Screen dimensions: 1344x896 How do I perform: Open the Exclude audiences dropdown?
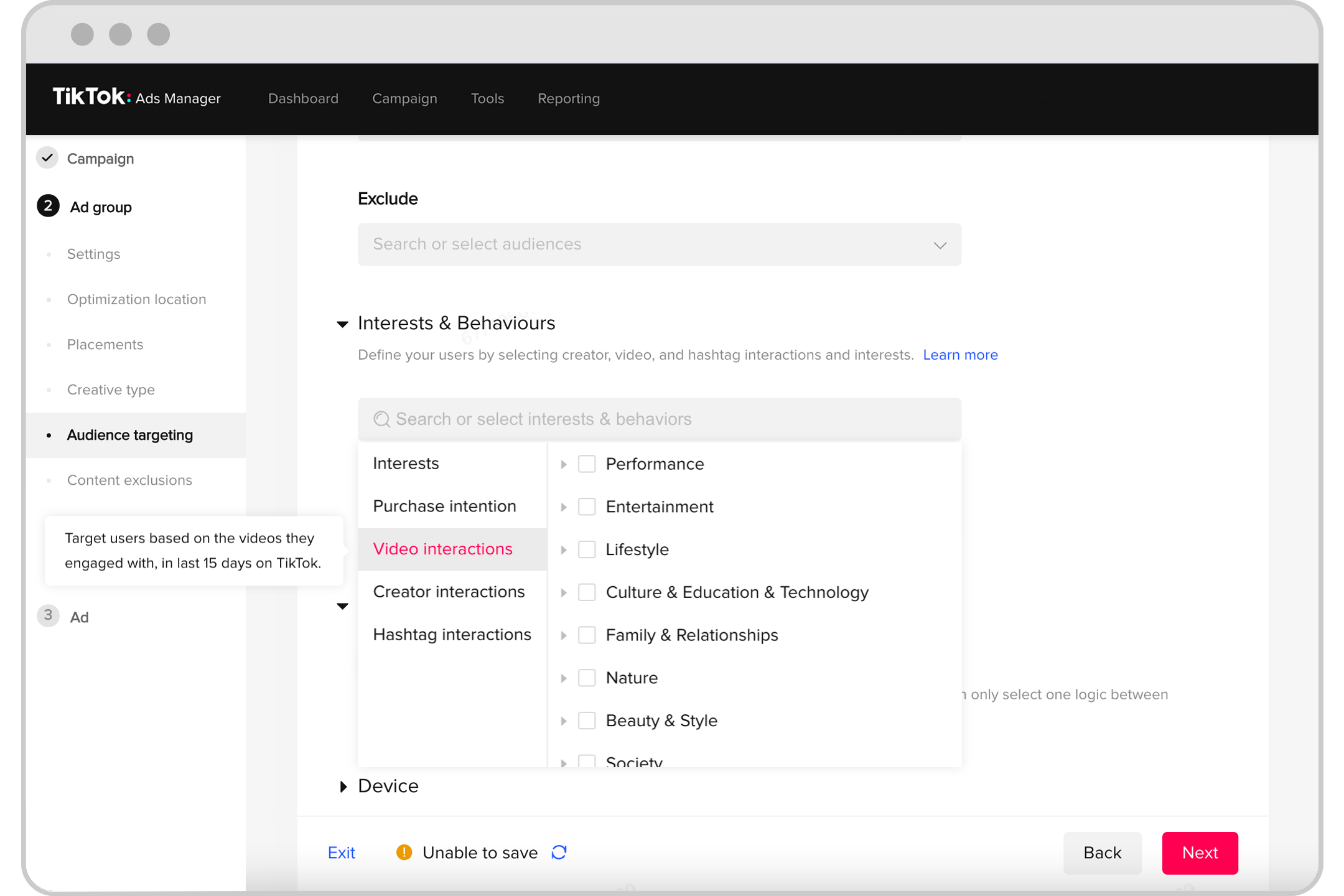click(659, 245)
